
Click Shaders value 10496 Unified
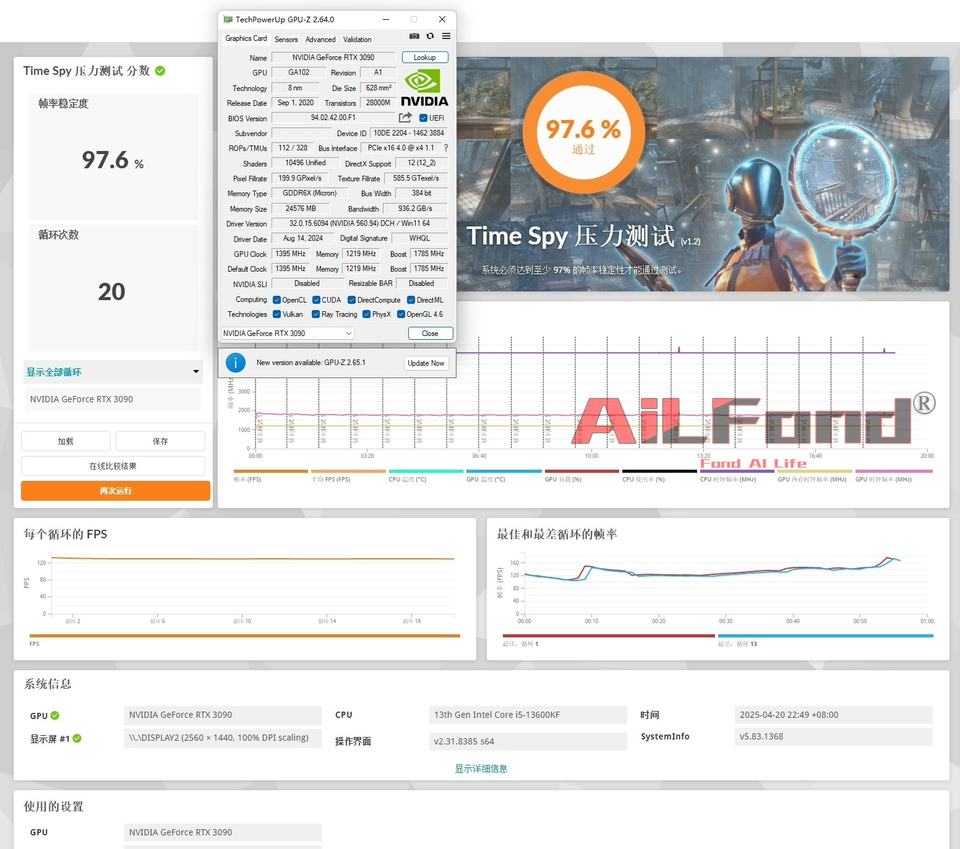coord(305,163)
